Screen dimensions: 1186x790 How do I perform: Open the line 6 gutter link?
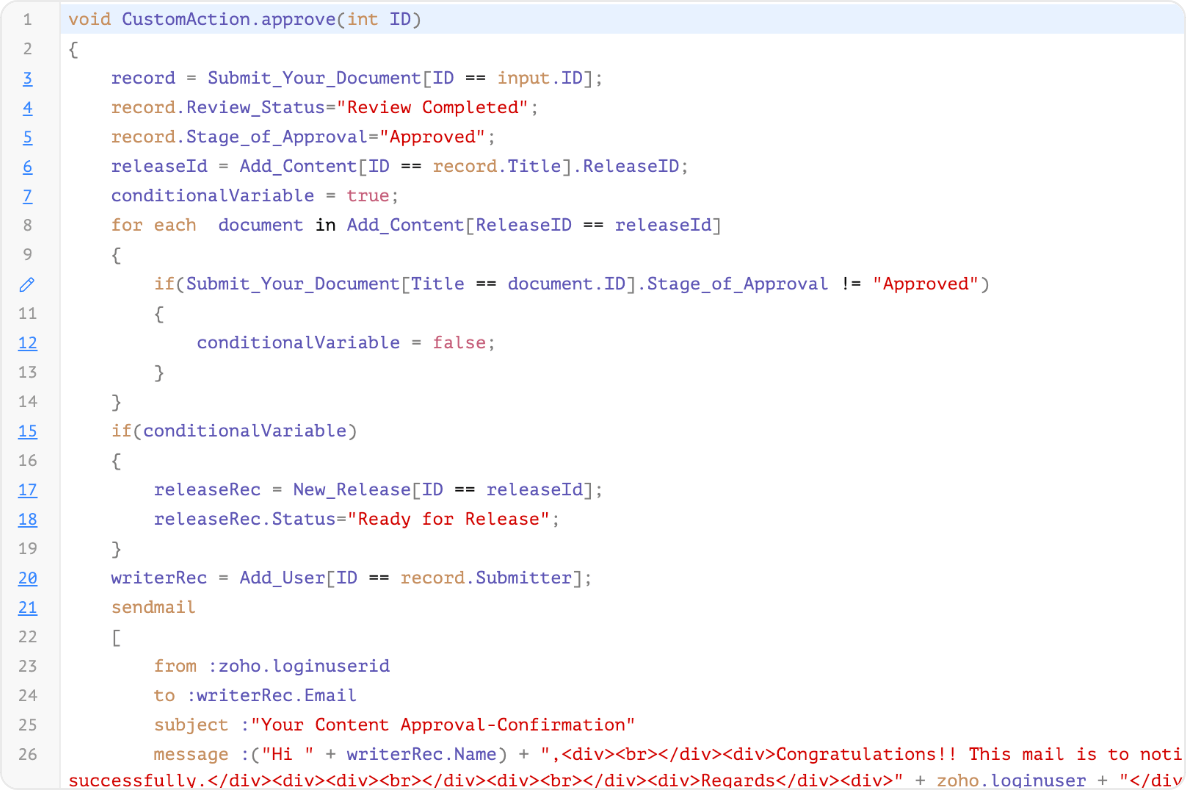point(27,166)
